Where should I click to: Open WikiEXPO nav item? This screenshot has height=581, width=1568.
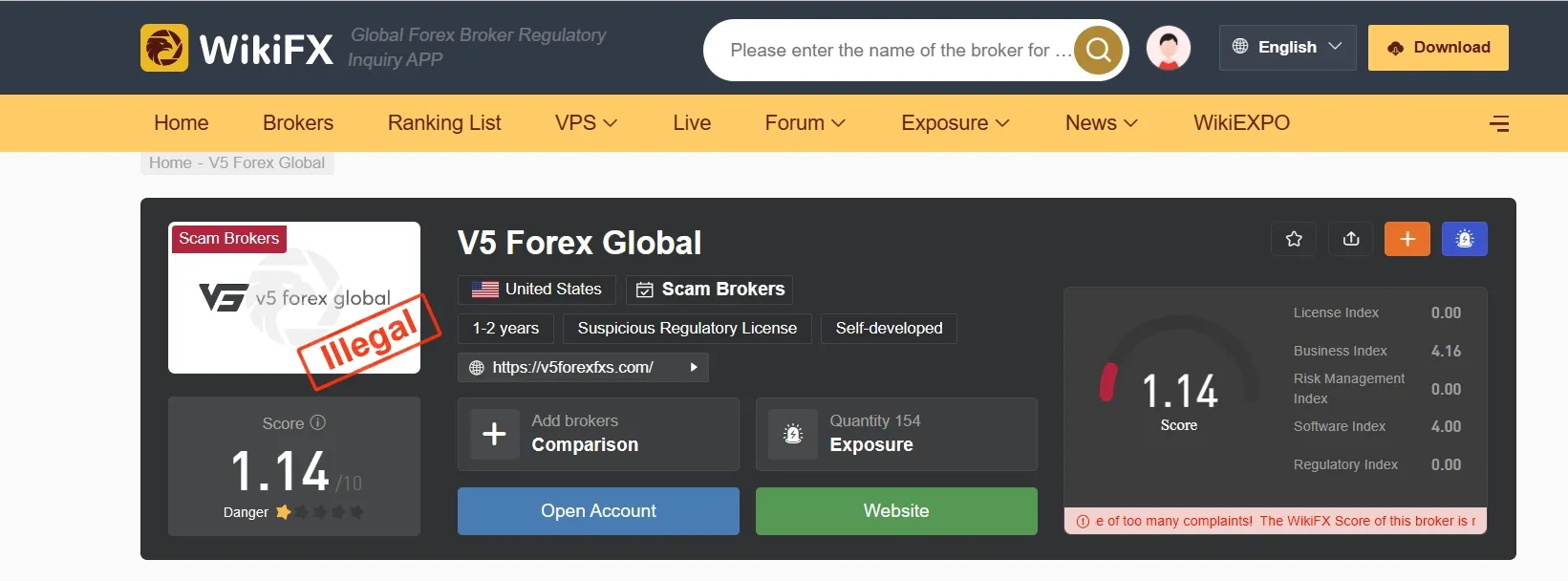[x=1241, y=122]
